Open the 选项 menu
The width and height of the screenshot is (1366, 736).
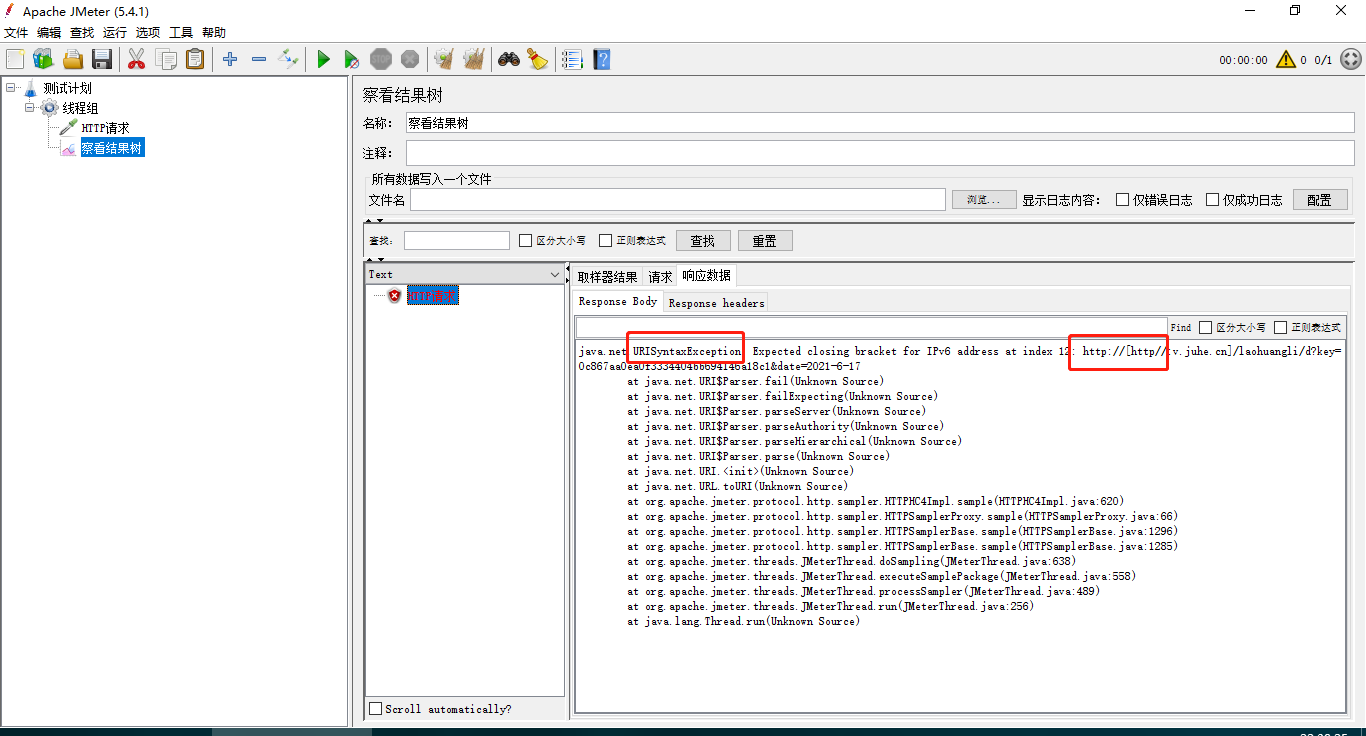pyautogui.click(x=148, y=33)
